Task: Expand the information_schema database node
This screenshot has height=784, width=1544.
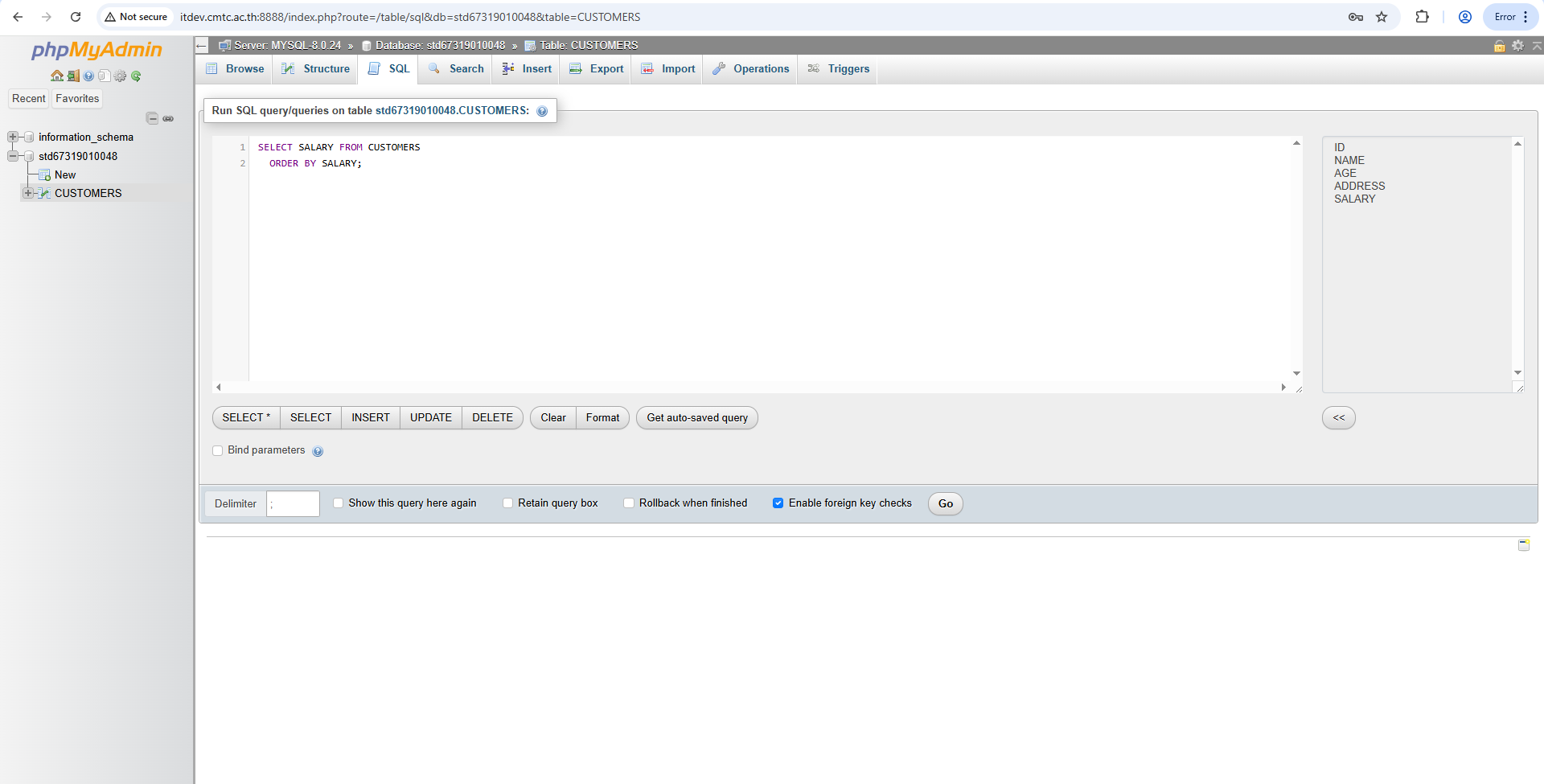Action: click(x=13, y=138)
